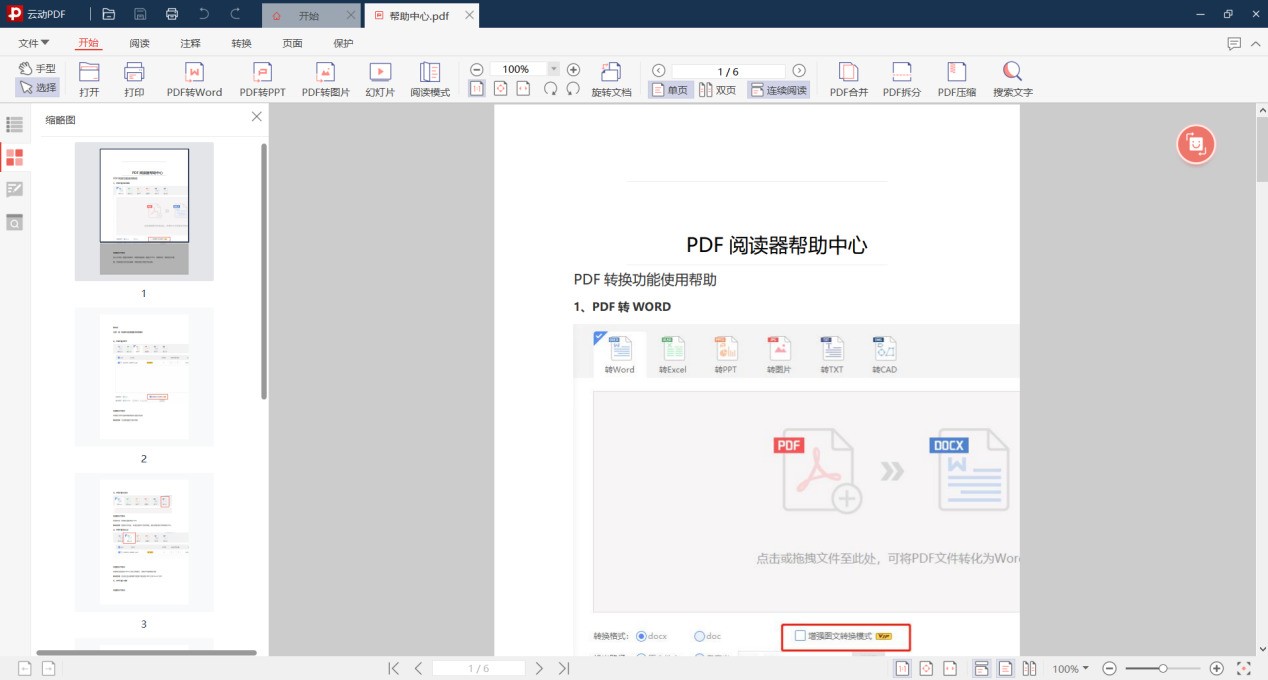Click the 打印 toolbar button
The height and width of the screenshot is (680, 1268).
pos(134,79)
